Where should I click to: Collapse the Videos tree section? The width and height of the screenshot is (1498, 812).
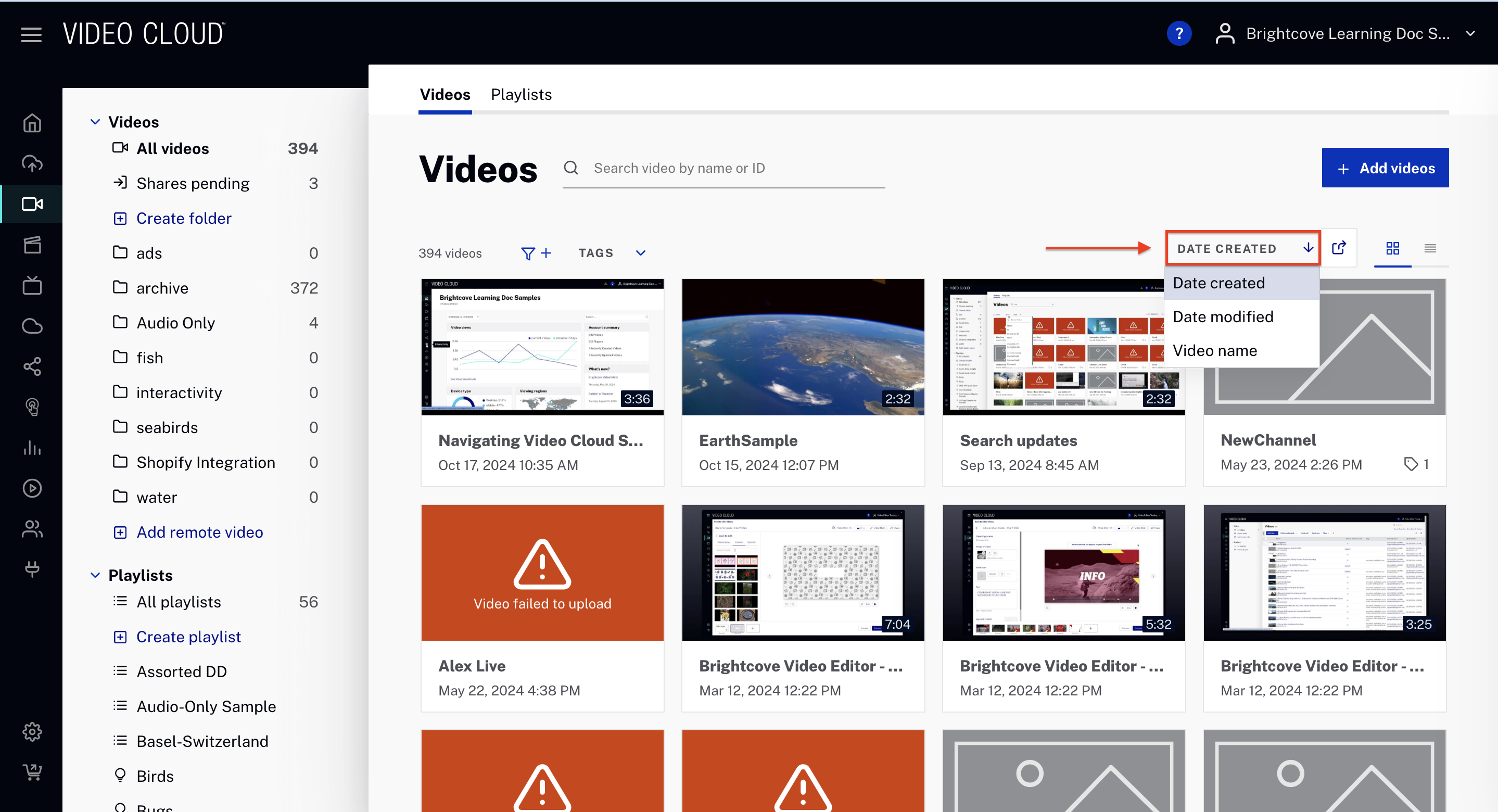tap(95, 122)
